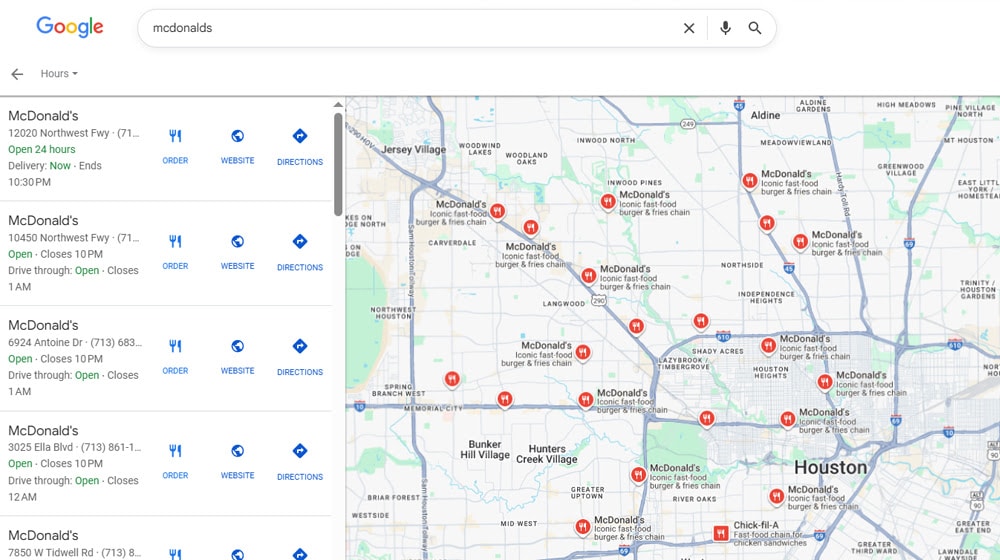The image size is (1000, 560).
Task: Order from McDonald's at 3025 Ella Blvd
Action: [x=175, y=461]
